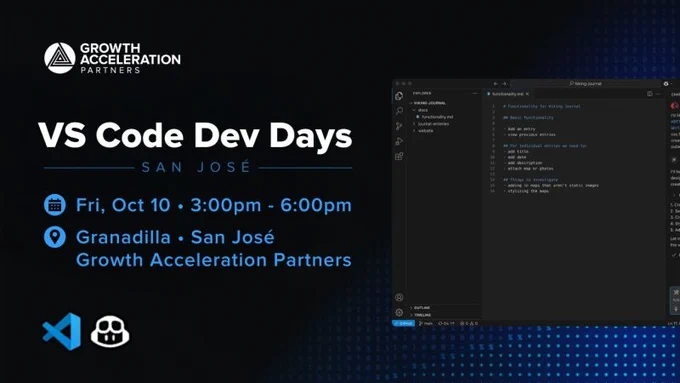Expand the OUTLINE section
Image resolution: width=680 pixels, height=383 pixels.
pyautogui.click(x=421, y=308)
